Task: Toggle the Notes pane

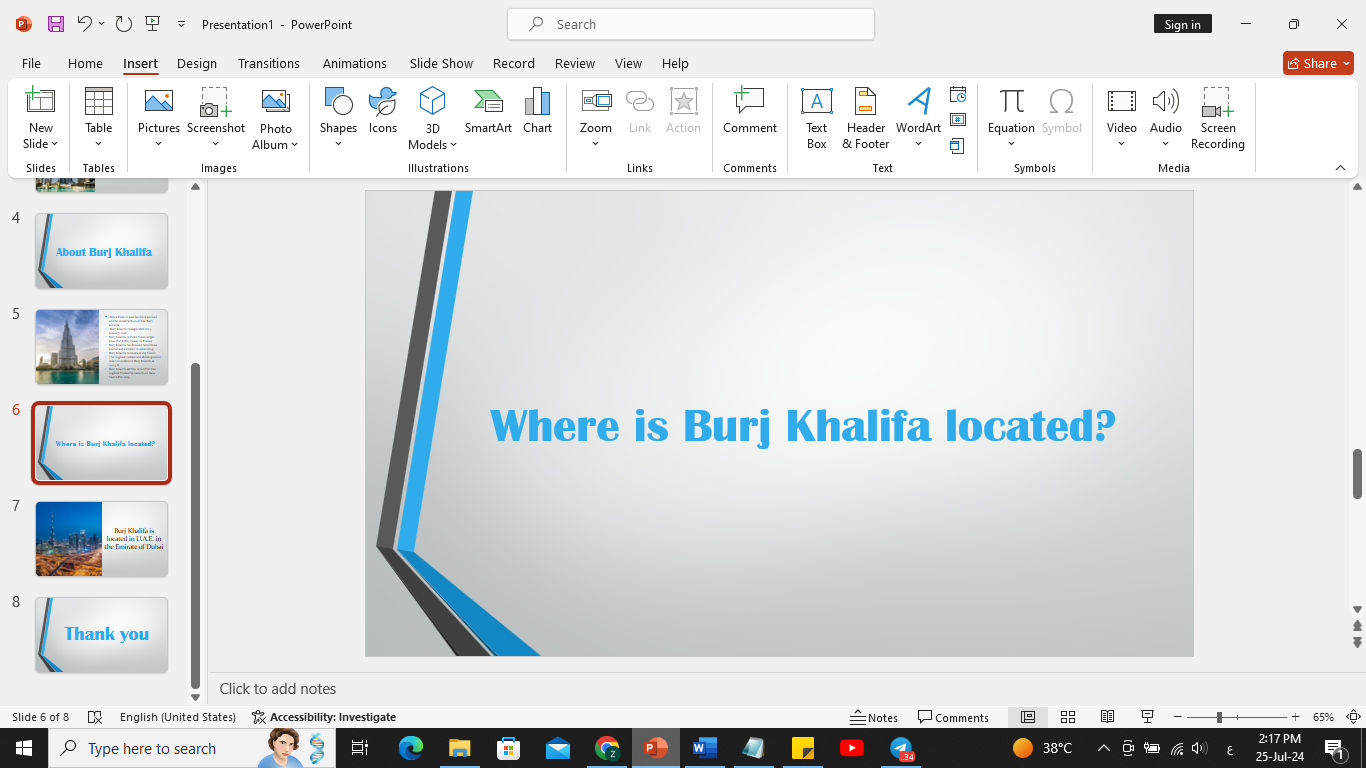Action: tap(874, 717)
